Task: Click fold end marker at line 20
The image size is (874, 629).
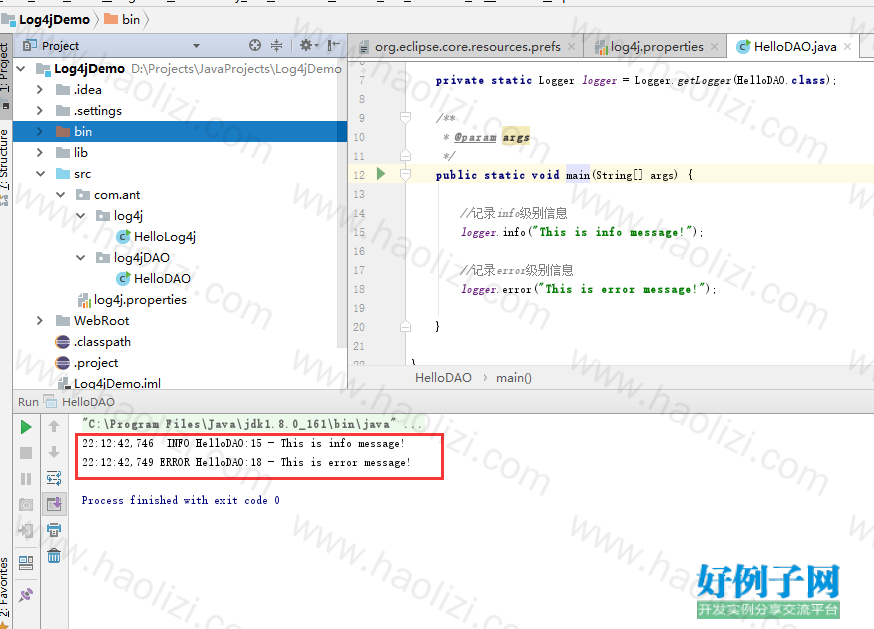Action: (405, 326)
